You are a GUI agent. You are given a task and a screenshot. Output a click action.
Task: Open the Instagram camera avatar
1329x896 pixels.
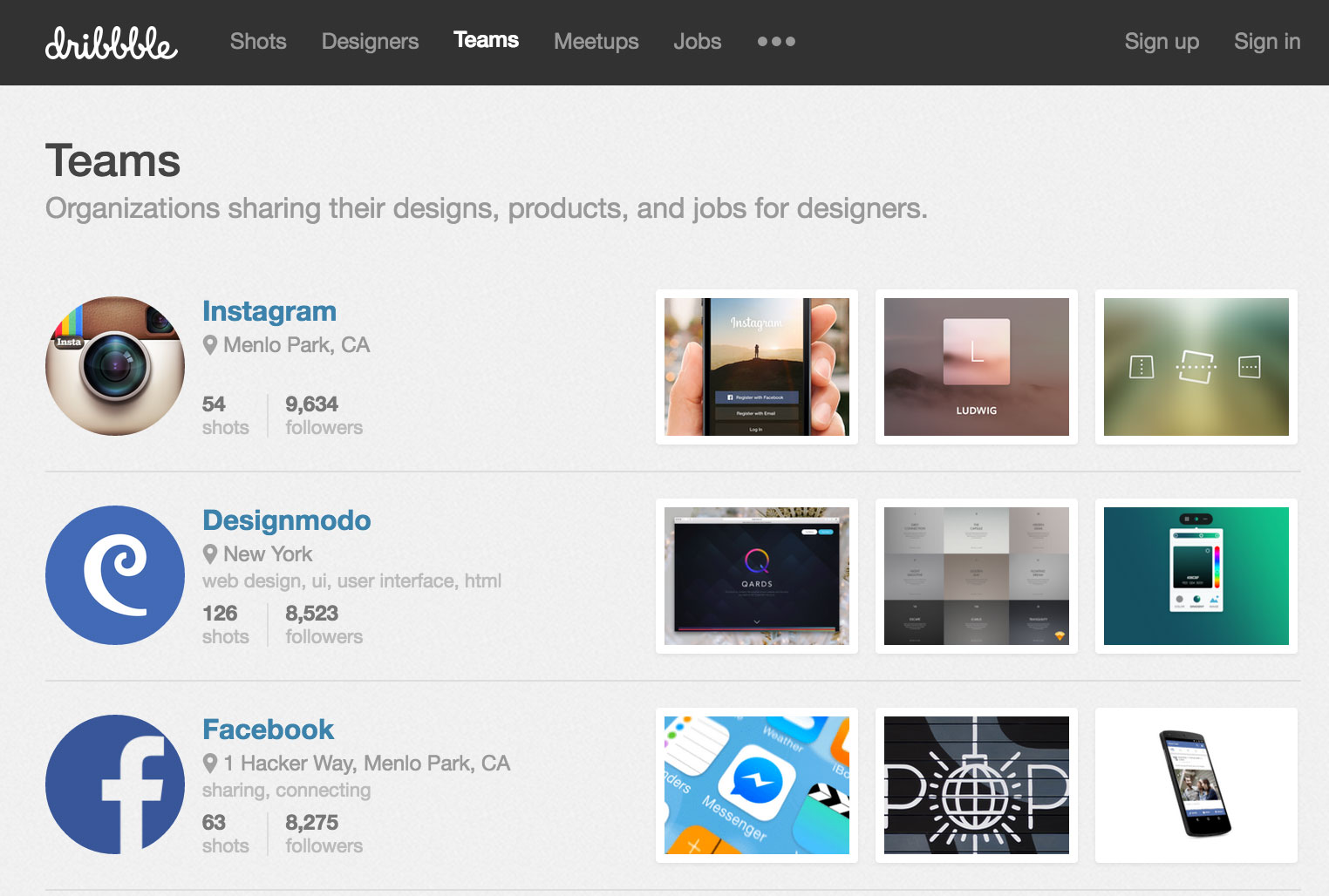pos(115,366)
